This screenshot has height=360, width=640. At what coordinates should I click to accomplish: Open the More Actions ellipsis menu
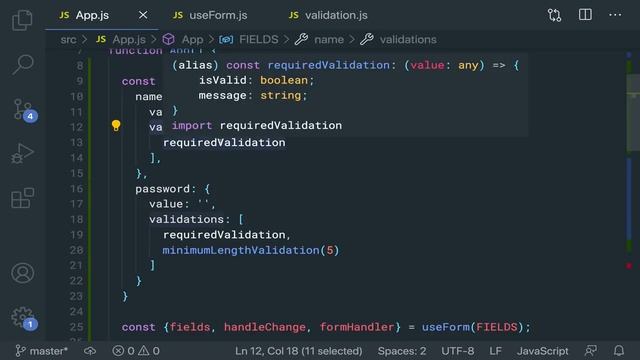[x=615, y=15]
